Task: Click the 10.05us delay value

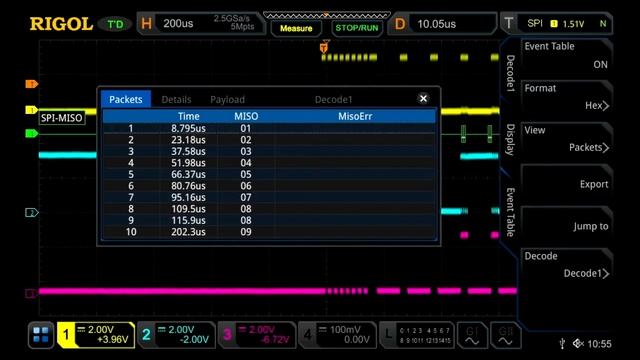Action: (436, 24)
